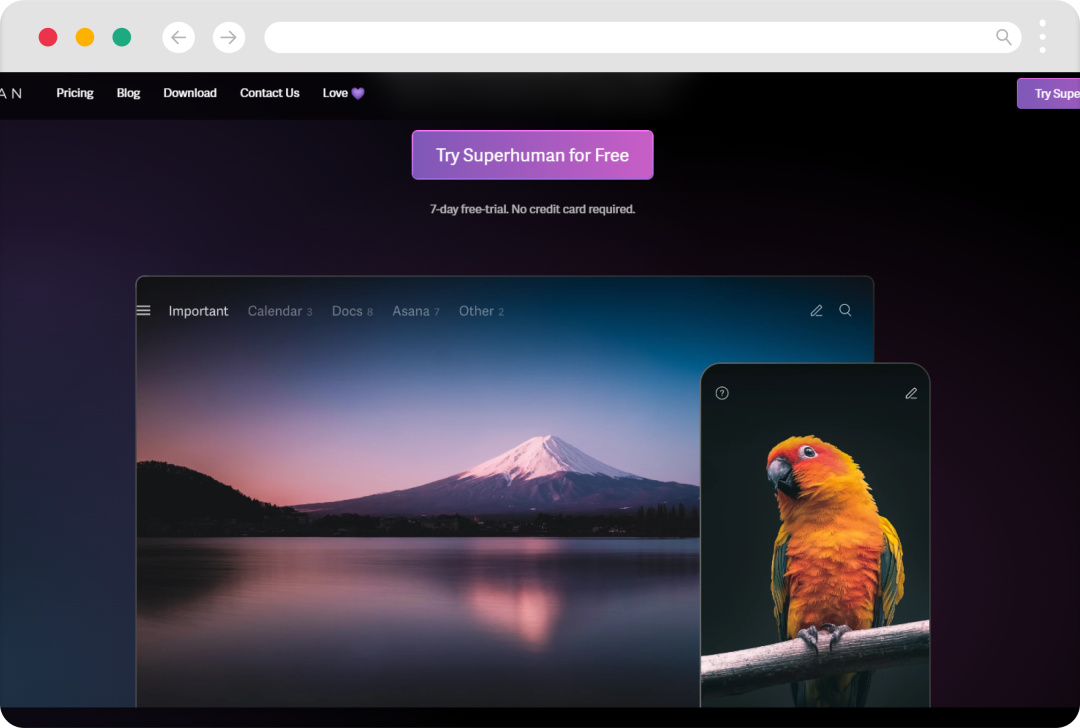Screen dimensions: 1080x728
Task: Click the search icon in desktop mockup
Action: pos(845,311)
